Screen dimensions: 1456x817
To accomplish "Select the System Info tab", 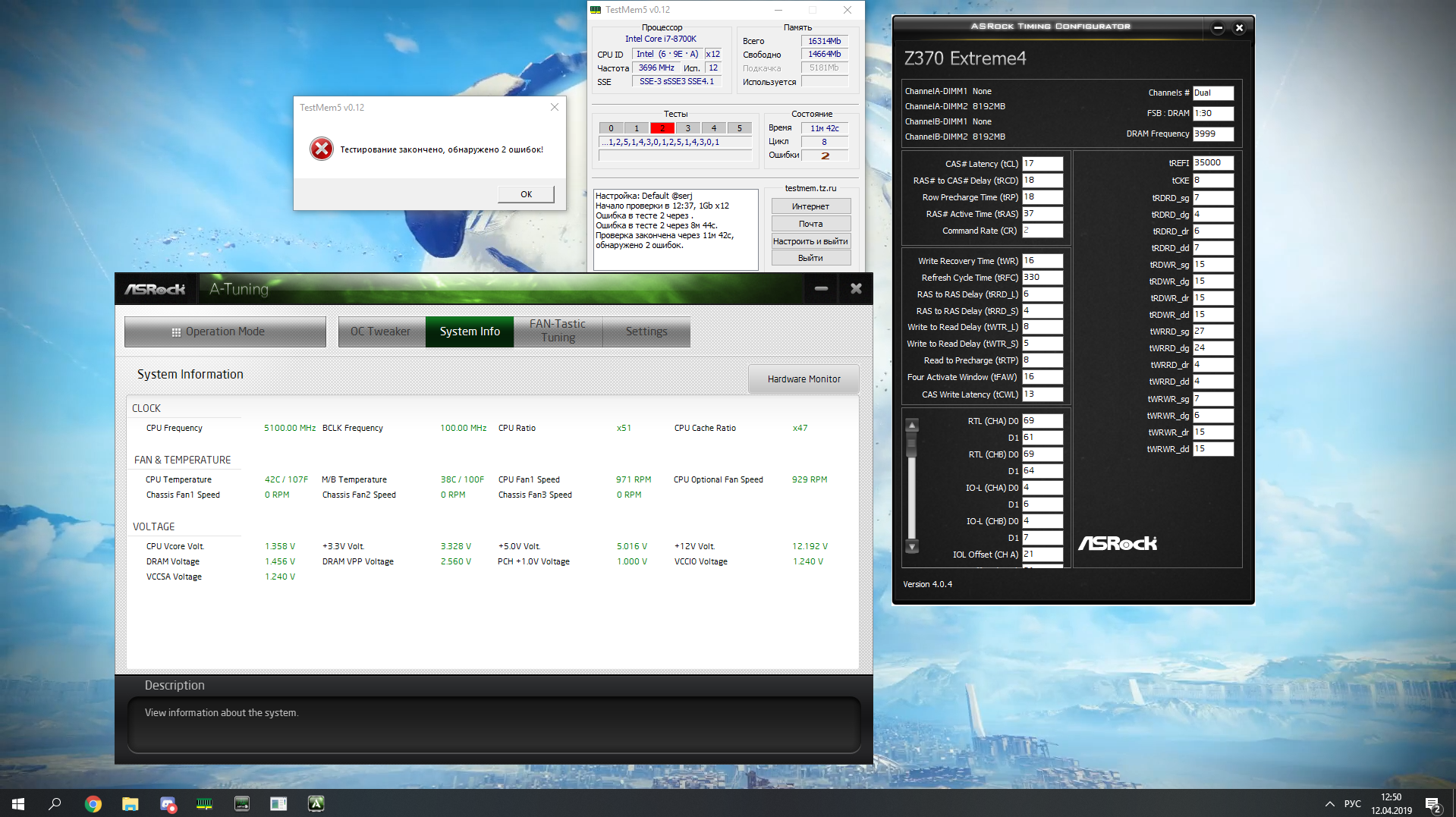I will (x=470, y=332).
